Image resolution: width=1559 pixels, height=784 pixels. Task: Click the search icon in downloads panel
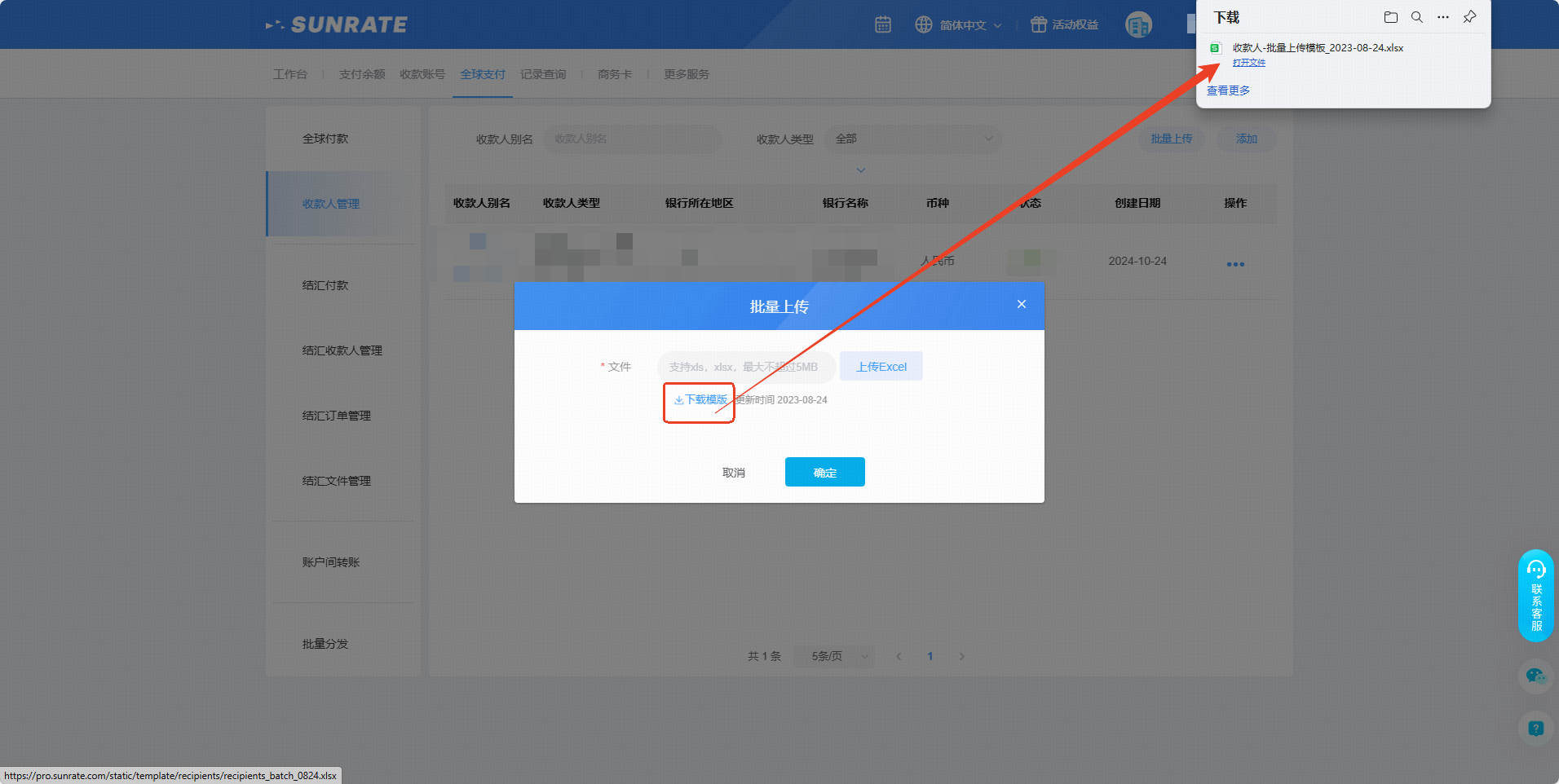coord(1417,17)
